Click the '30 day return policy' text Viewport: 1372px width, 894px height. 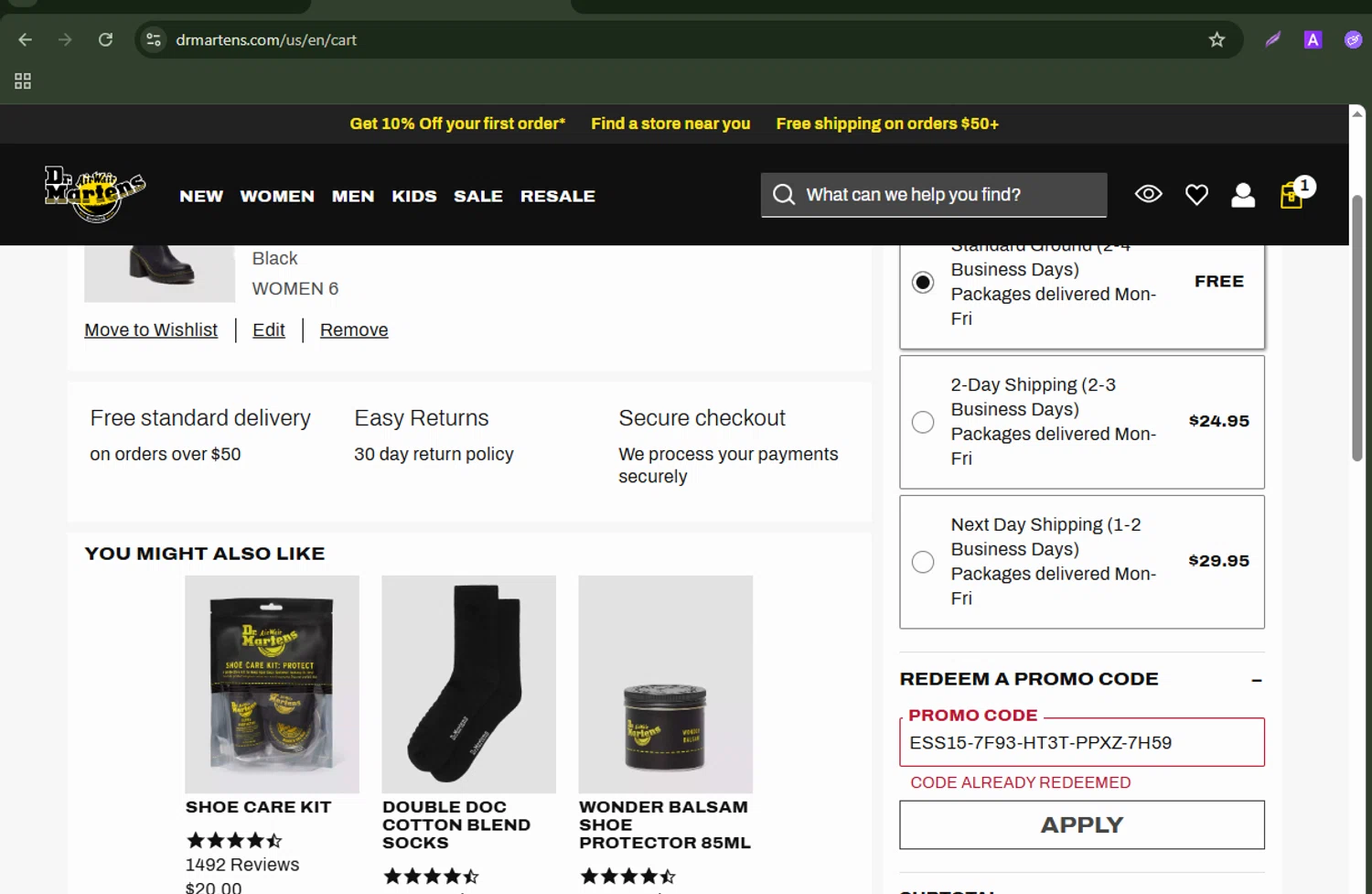(x=434, y=454)
